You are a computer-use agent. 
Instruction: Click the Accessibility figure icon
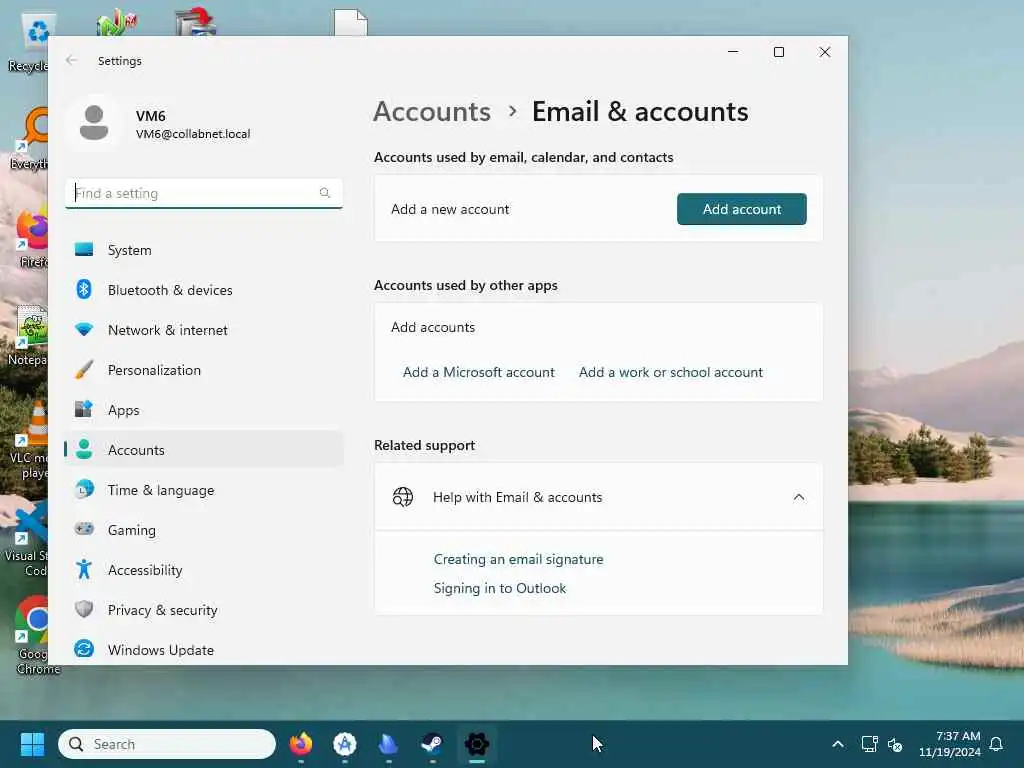(84, 569)
